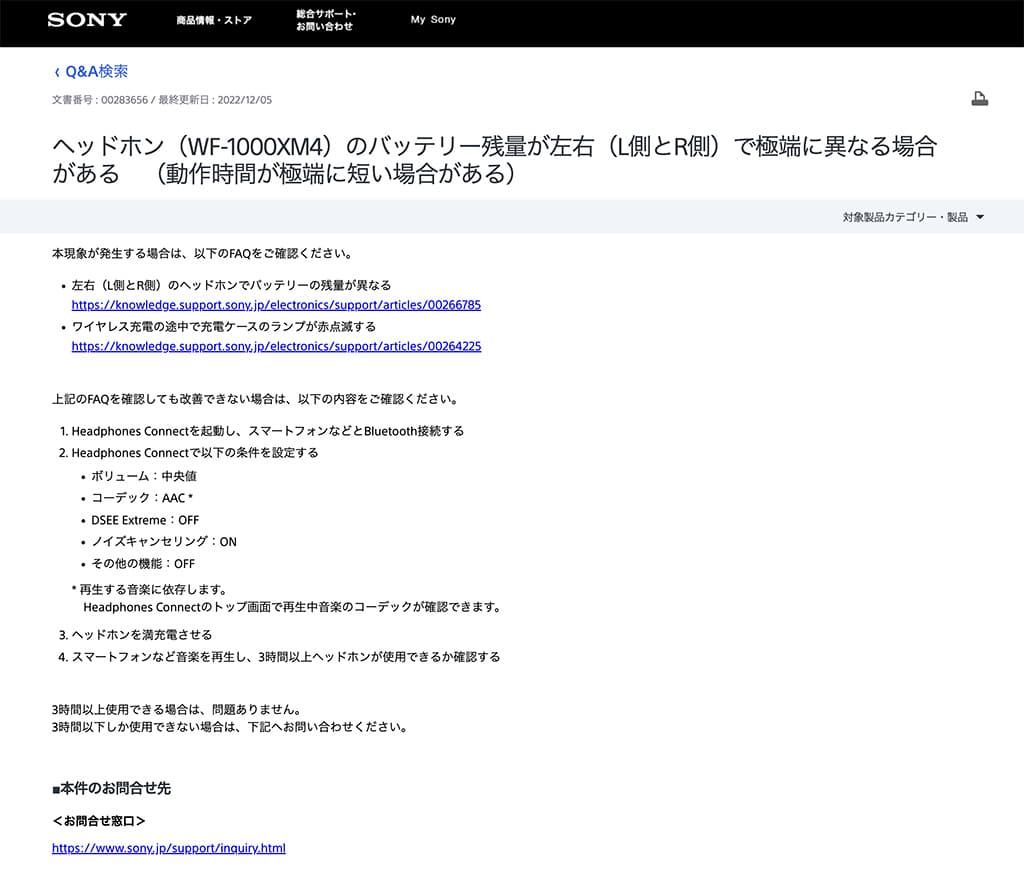Click bullet 左右のヘッドホンでバッテリー残量が異なる
1024x877 pixels.
(231, 285)
